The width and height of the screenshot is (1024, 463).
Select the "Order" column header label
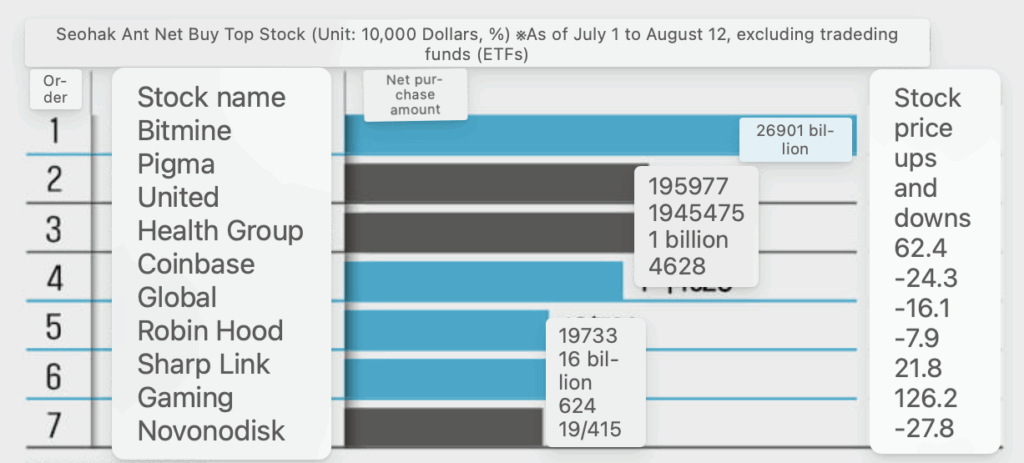coord(56,89)
